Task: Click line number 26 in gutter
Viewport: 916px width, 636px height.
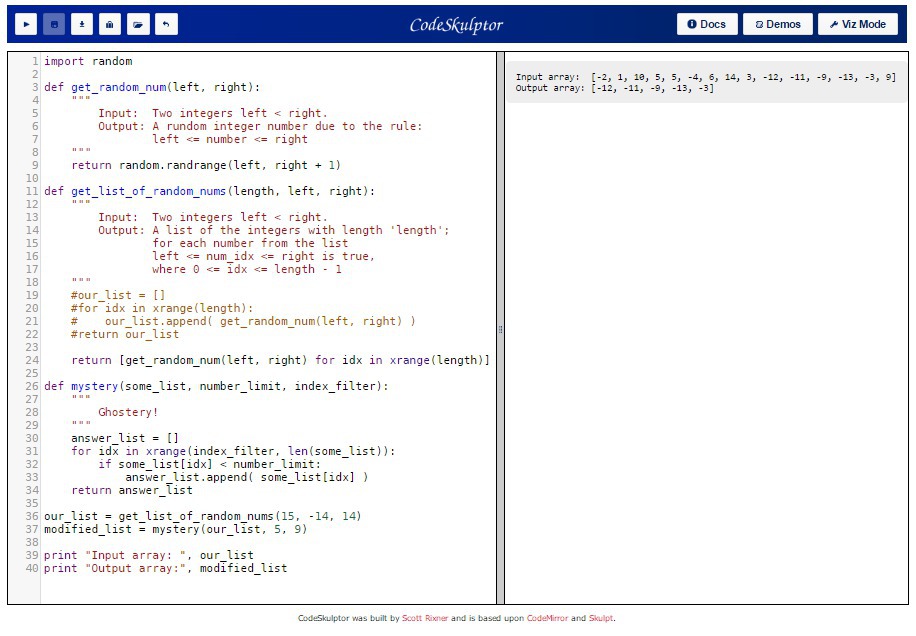Action: pos(32,386)
